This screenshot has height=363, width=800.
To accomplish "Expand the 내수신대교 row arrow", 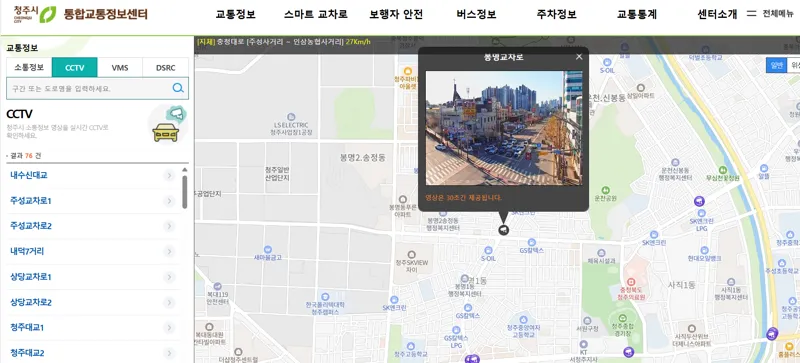I will (x=169, y=176).
